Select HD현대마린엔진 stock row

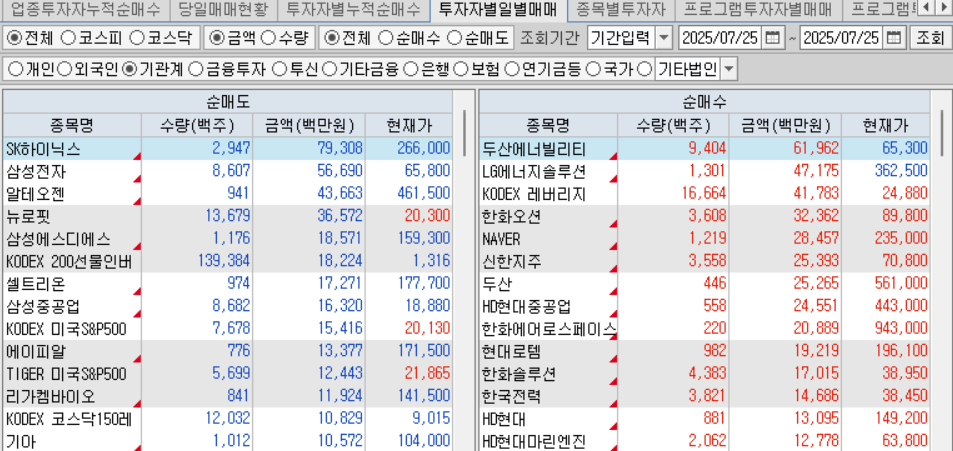704,441
